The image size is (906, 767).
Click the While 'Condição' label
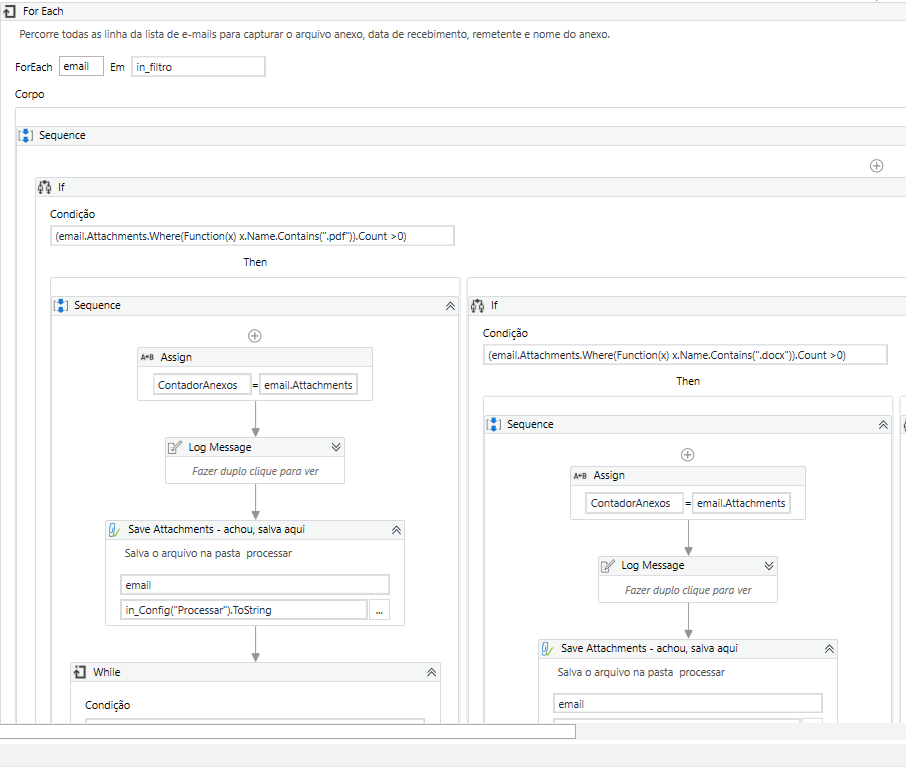(107, 705)
